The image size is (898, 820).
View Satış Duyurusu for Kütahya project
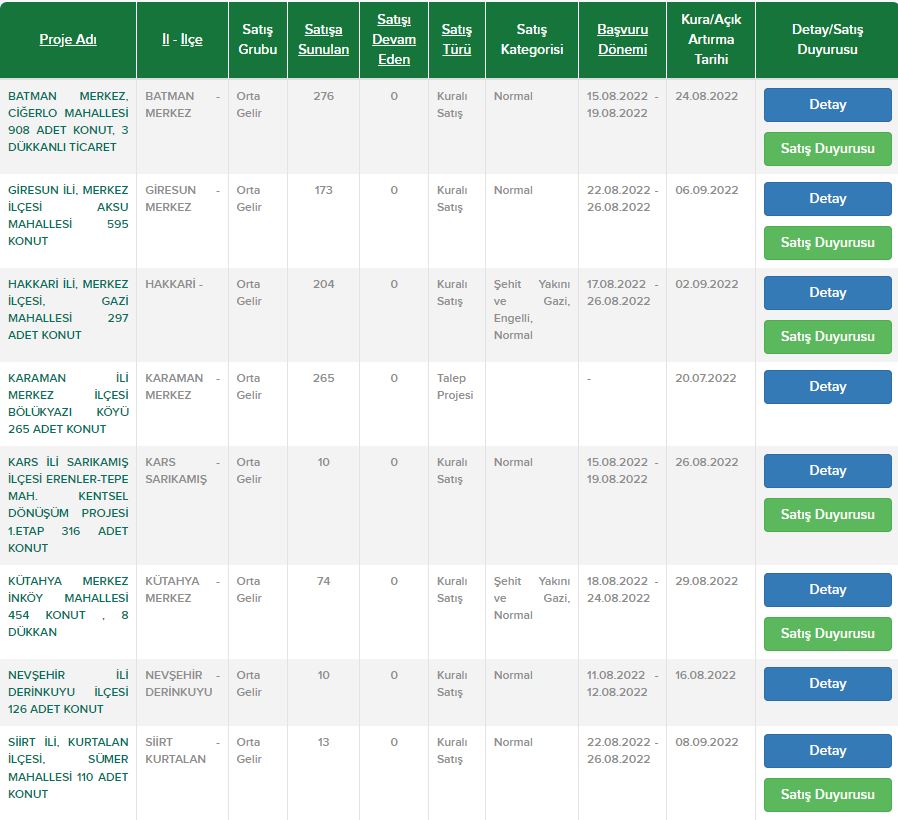pyautogui.click(x=827, y=634)
